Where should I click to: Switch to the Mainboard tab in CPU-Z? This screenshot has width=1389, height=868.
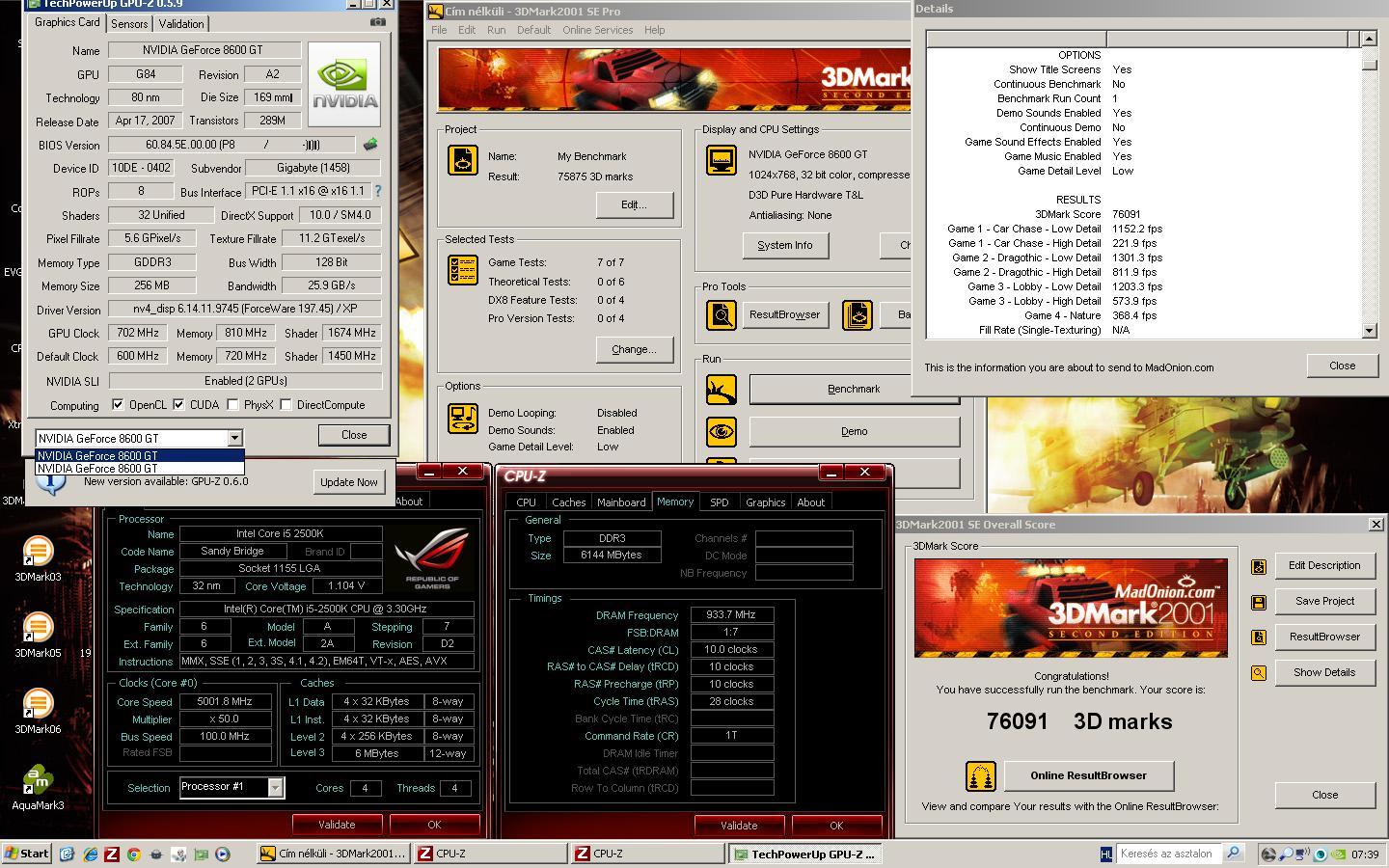[x=621, y=502]
